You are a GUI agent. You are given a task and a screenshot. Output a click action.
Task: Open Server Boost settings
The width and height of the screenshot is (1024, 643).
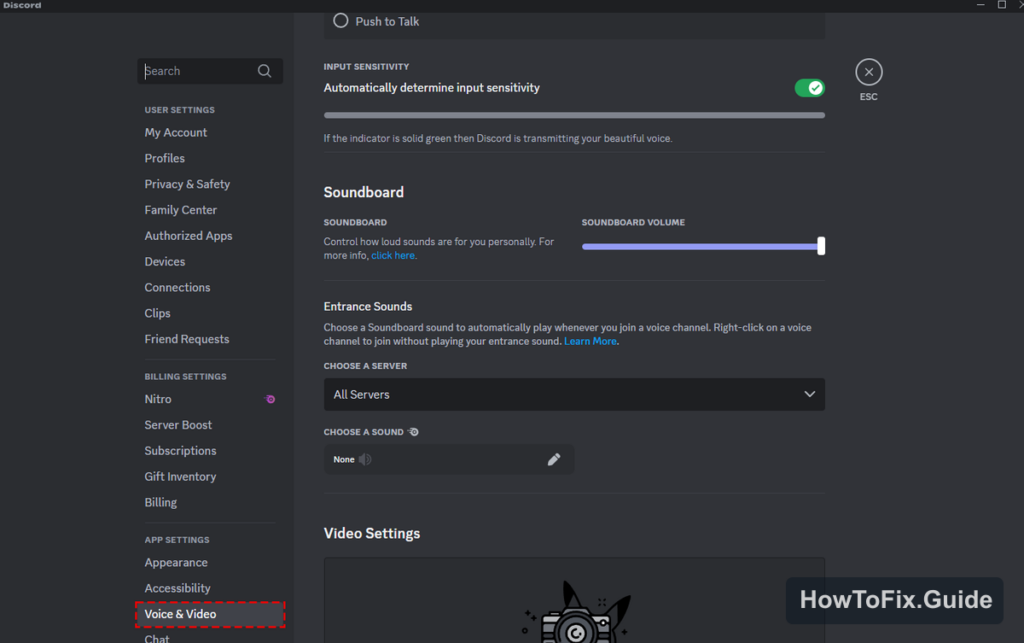[x=178, y=425]
